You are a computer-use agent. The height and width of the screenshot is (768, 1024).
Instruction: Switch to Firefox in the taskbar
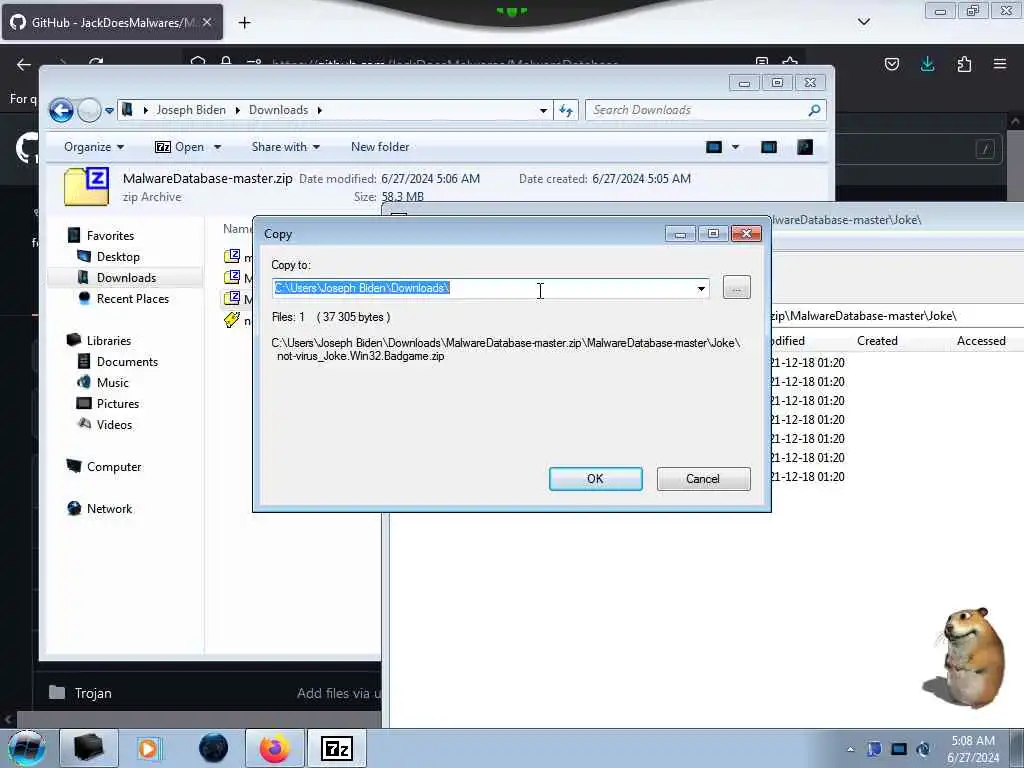[274, 748]
